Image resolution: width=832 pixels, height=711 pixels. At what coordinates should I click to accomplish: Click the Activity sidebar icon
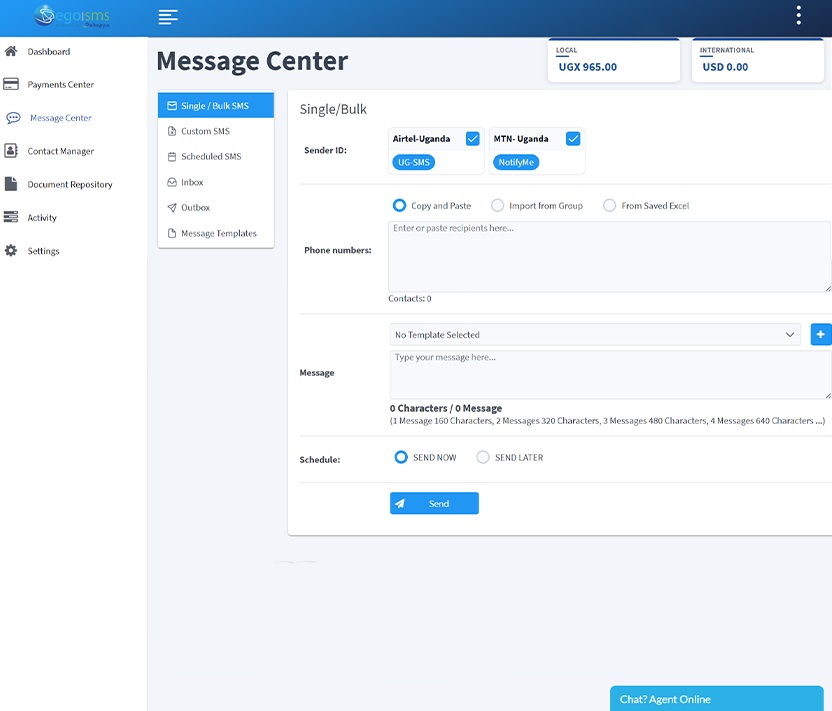(x=11, y=217)
